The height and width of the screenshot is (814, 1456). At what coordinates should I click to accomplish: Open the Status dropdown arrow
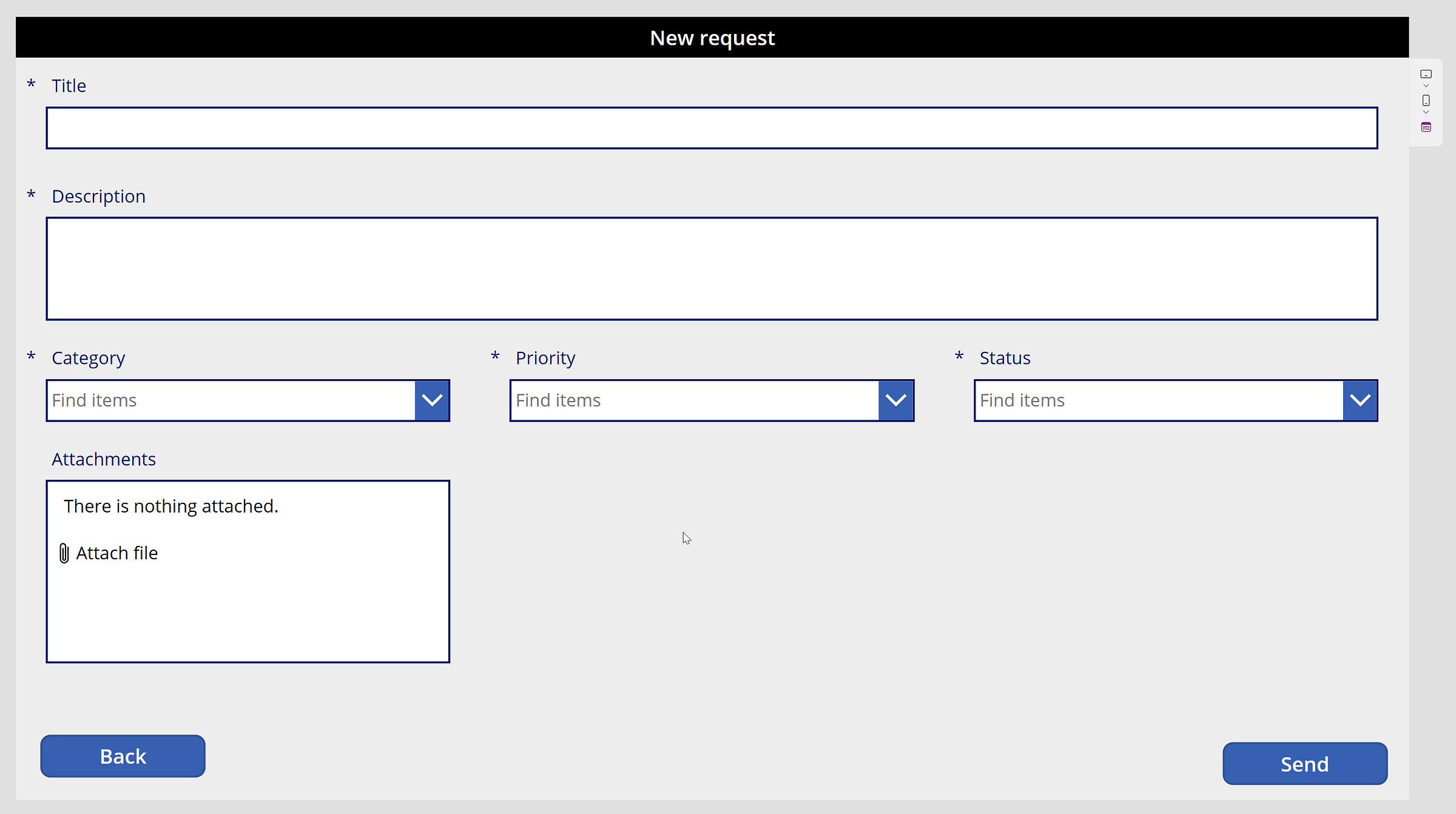click(1360, 400)
